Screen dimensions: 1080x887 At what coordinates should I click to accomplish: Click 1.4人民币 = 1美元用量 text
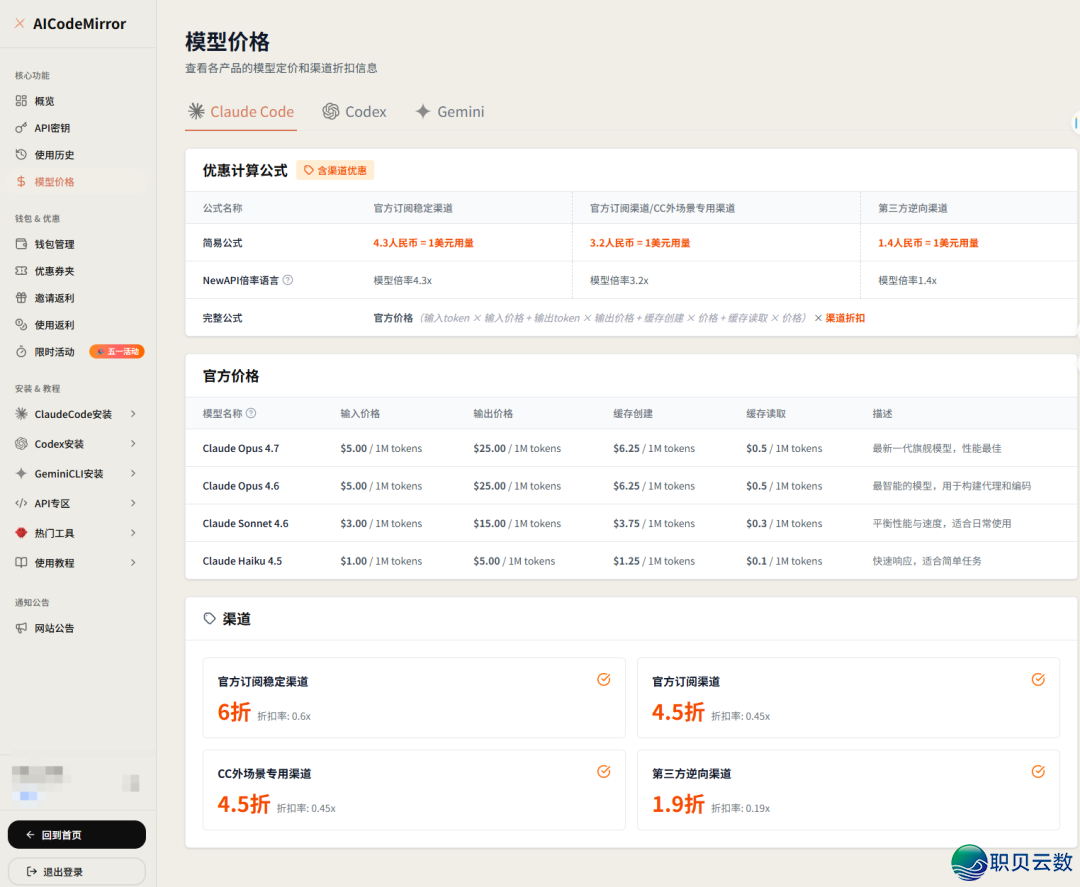928,242
